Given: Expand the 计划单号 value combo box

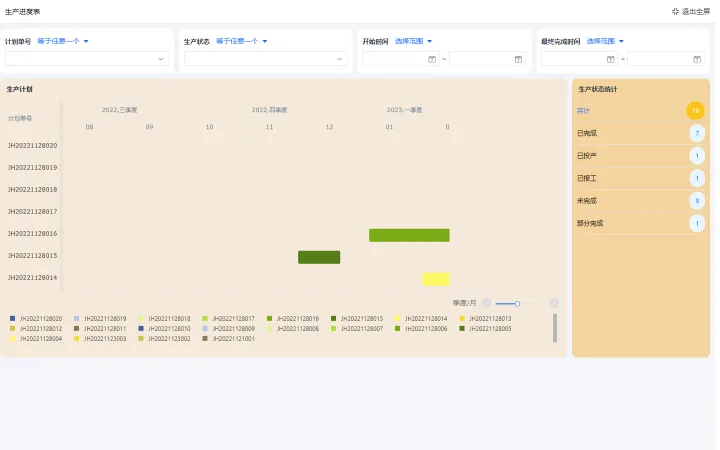Looking at the screenshot, I should point(87,59).
